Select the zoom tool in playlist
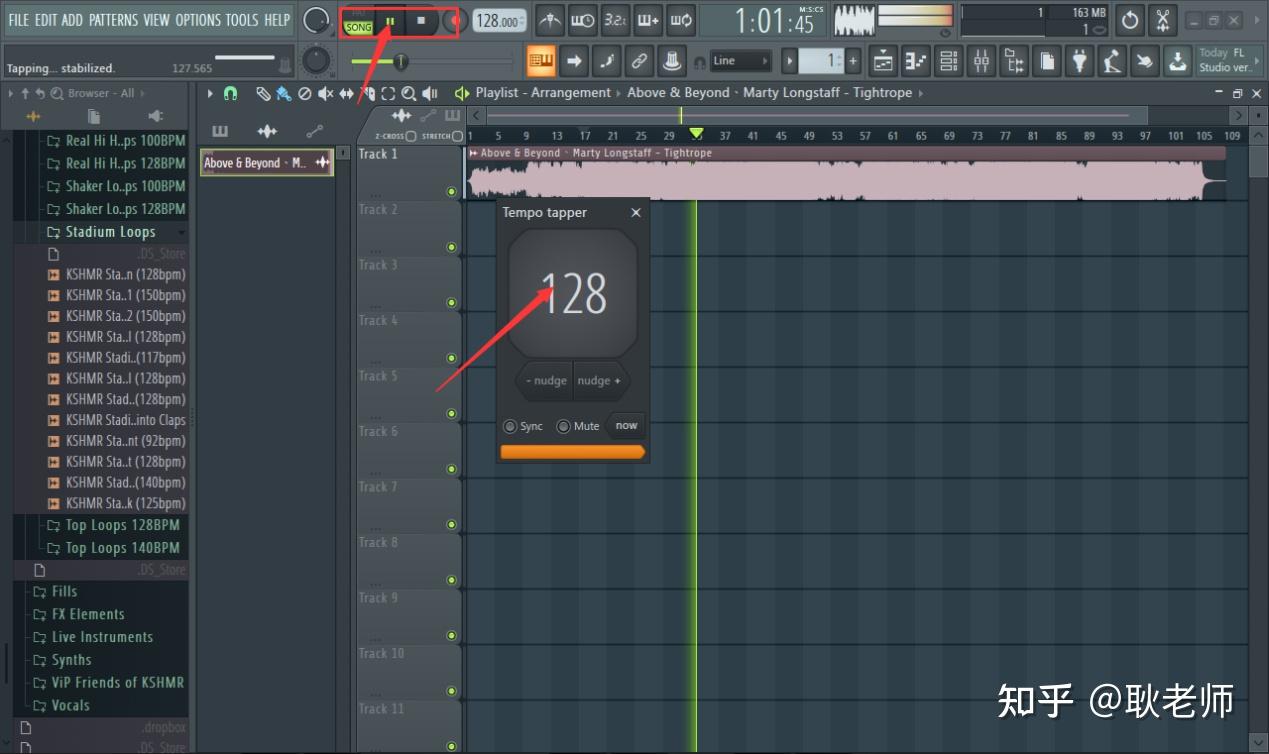This screenshot has height=754, width=1269. click(x=409, y=93)
